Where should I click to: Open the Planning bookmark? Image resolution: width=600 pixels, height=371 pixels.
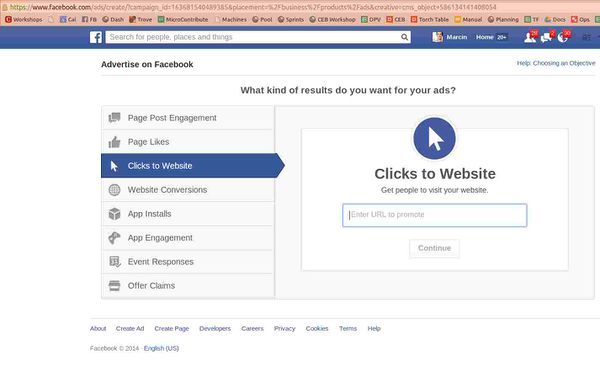(x=503, y=19)
